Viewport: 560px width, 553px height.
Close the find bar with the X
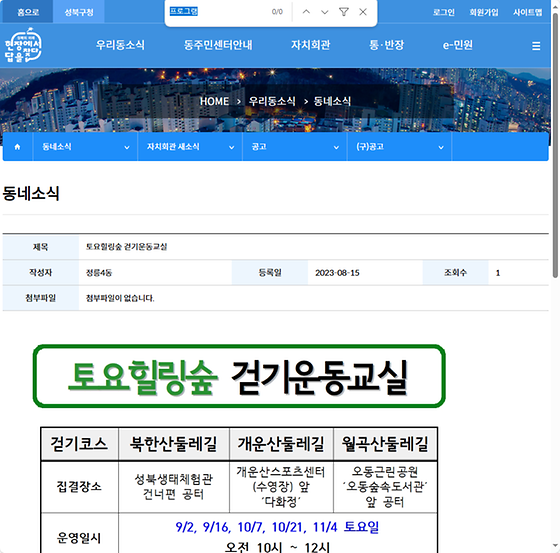click(363, 12)
